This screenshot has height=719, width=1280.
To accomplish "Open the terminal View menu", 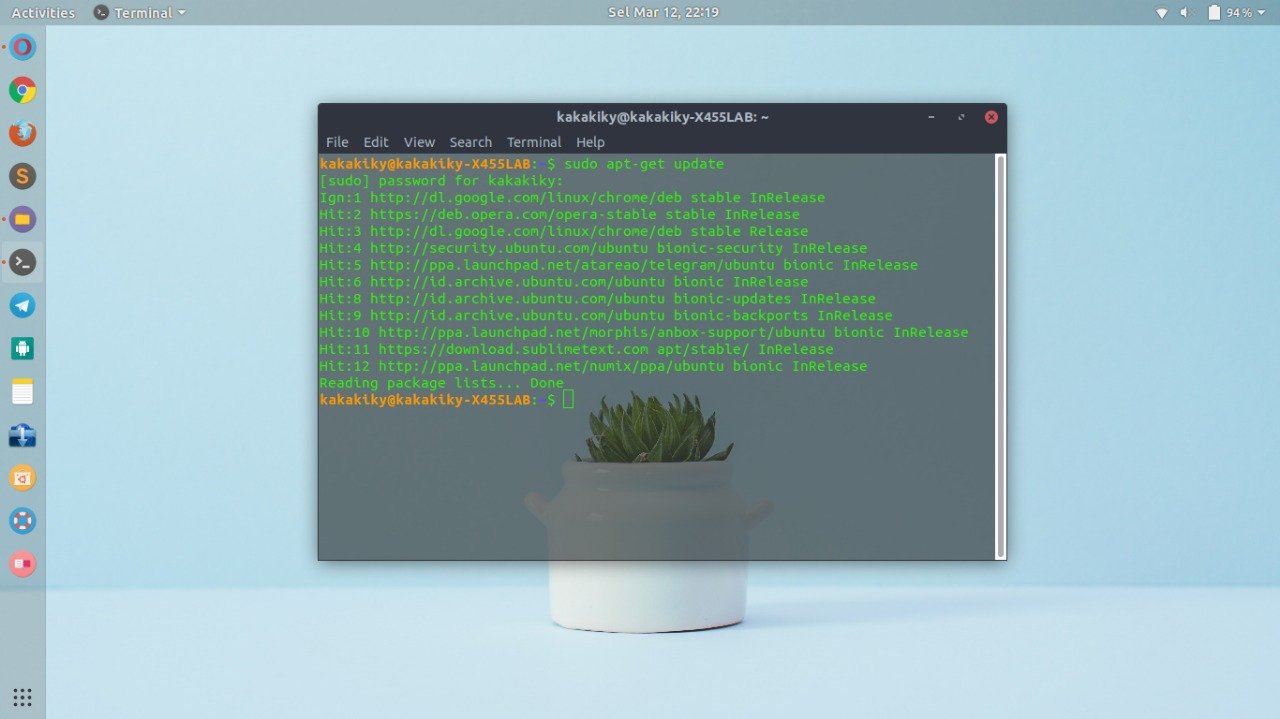I will point(419,142).
